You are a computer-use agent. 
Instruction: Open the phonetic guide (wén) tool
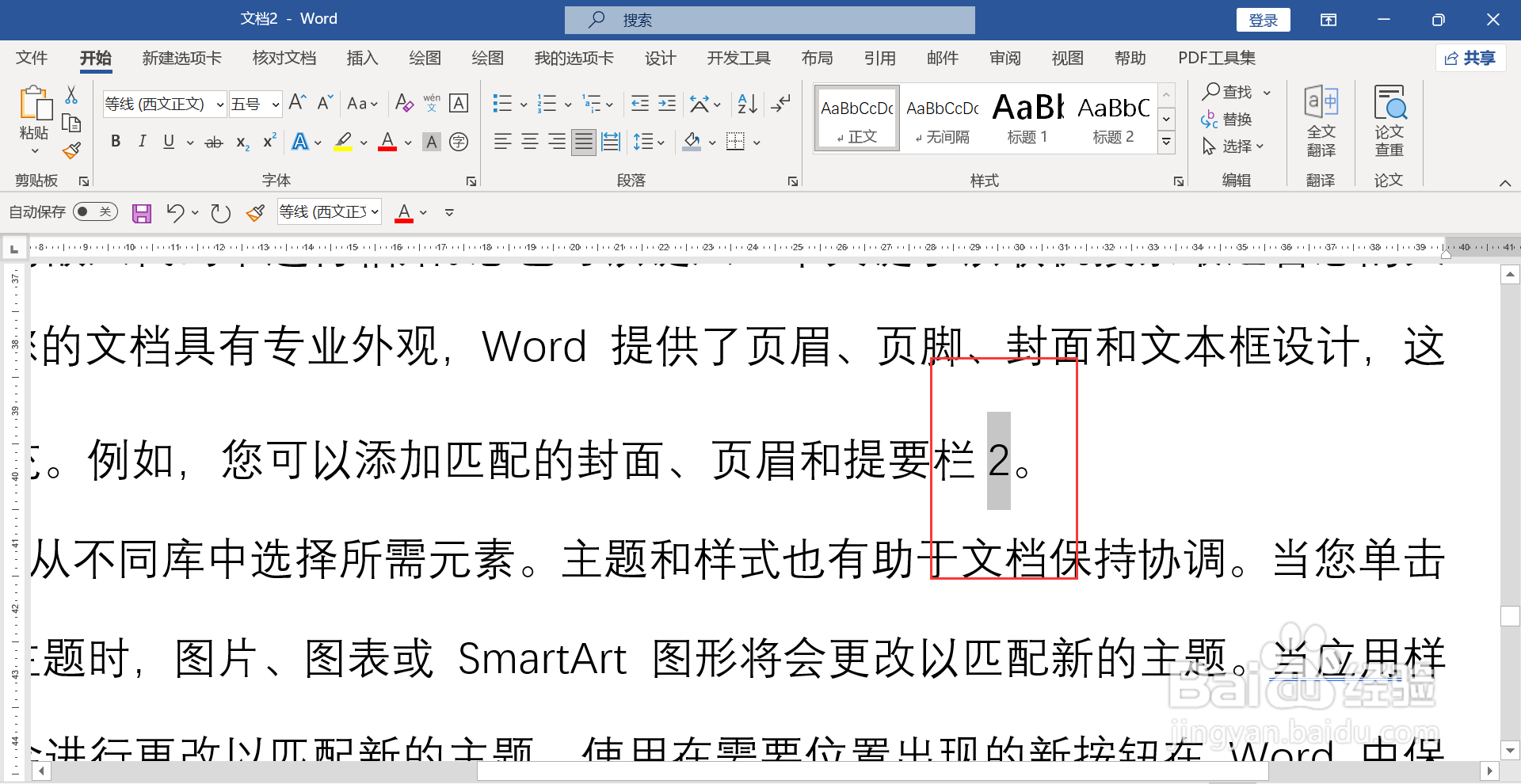(x=432, y=103)
